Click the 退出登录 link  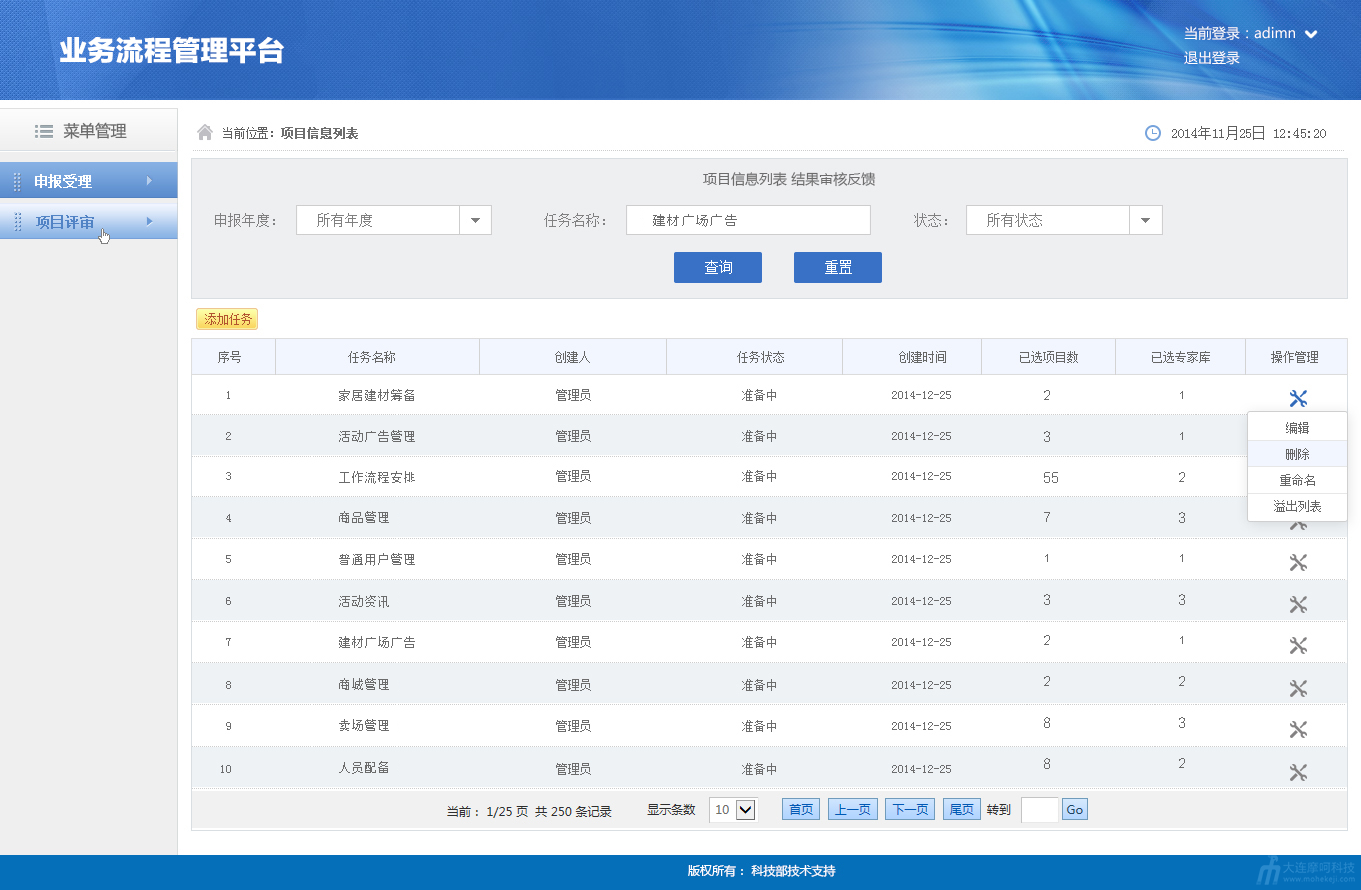tap(1212, 58)
